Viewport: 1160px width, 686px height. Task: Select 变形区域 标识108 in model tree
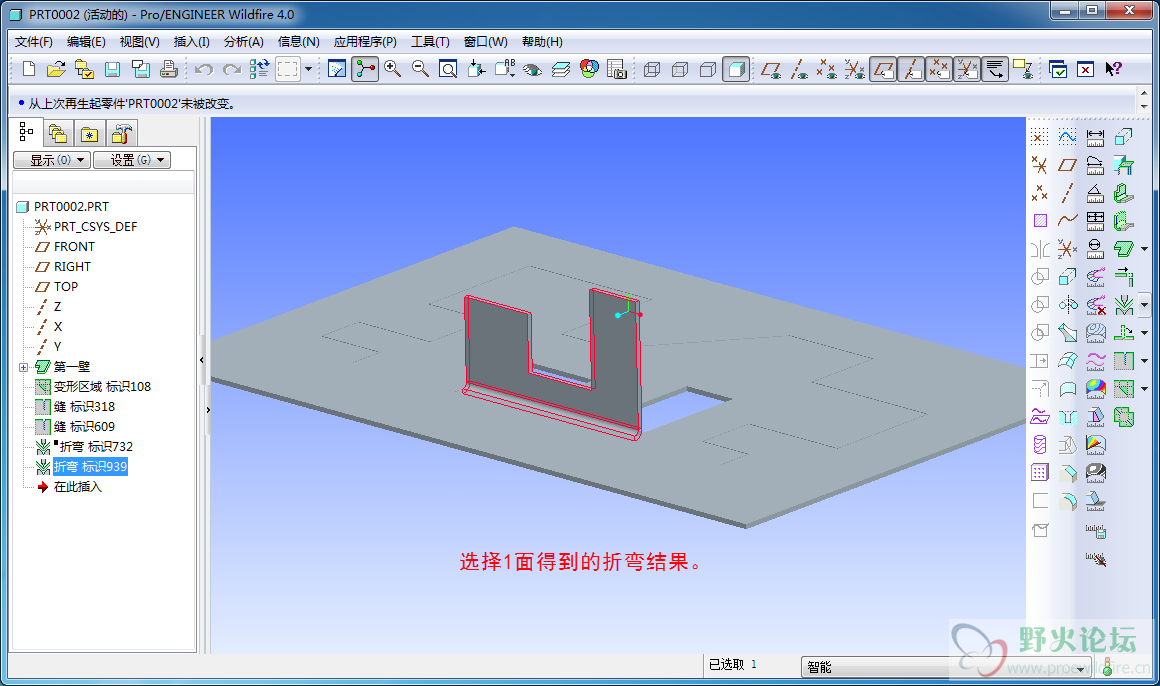point(102,387)
